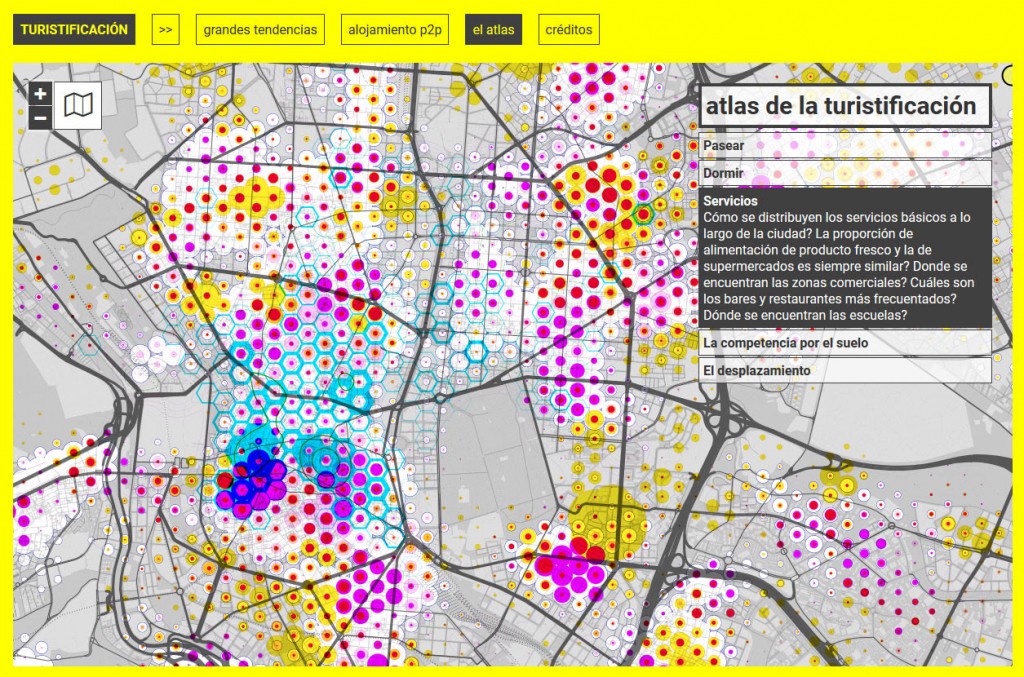The height and width of the screenshot is (677, 1024).
Task: Switch to the alojamiento p2p tab
Action: [395, 30]
